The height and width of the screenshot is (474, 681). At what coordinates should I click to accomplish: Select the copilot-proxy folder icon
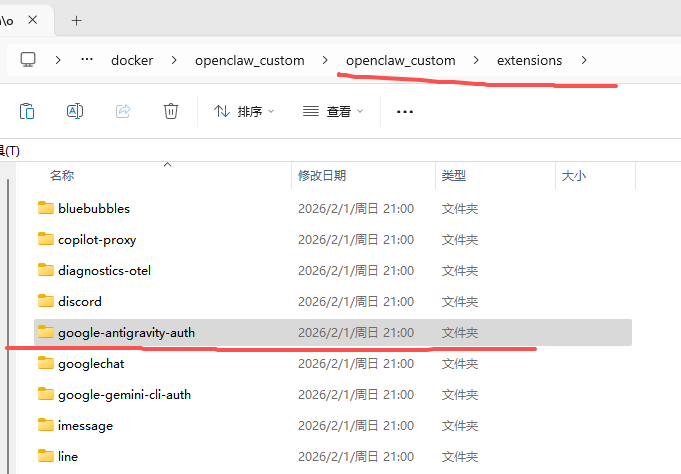pyautogui.click(x=46, y=239)
